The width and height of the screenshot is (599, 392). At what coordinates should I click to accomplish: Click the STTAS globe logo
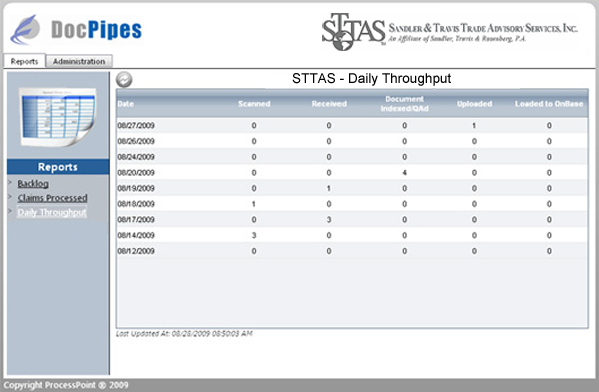[x=353, y=31]
